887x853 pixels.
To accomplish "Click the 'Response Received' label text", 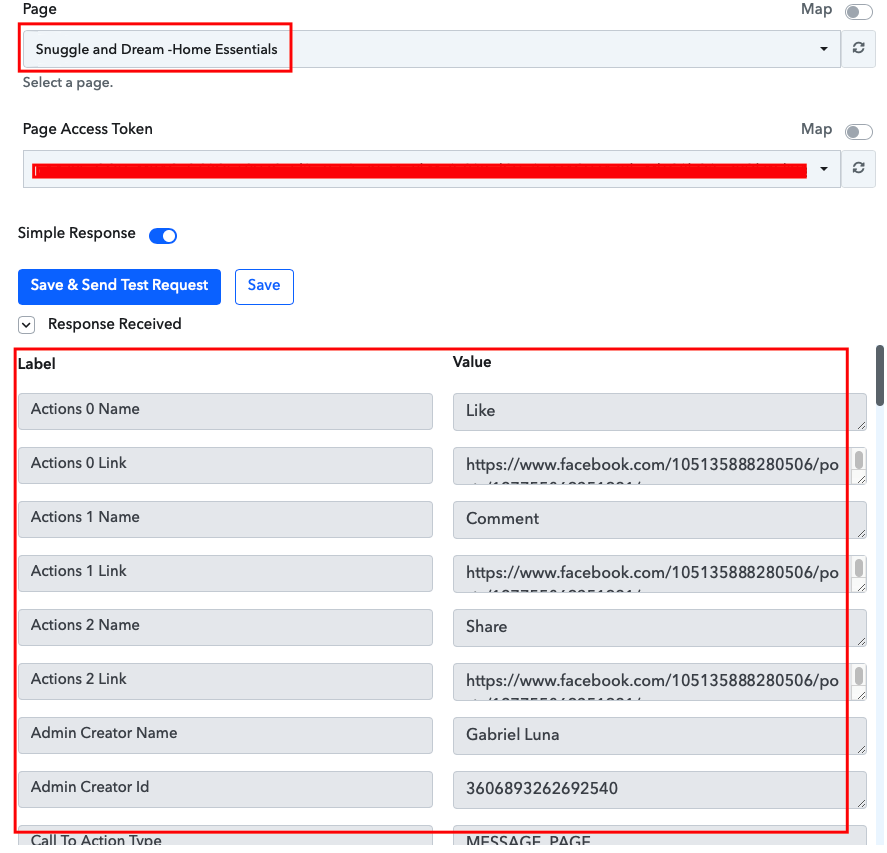I will click(115, 324).
